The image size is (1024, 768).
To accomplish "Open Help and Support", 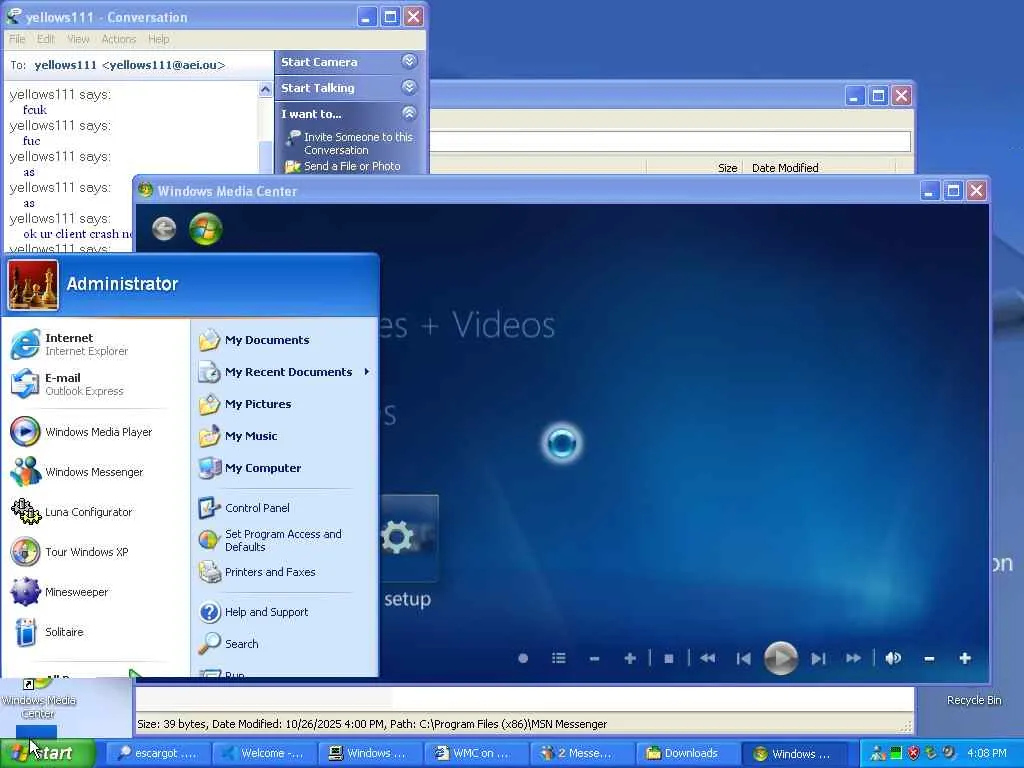I will (254, 612).
